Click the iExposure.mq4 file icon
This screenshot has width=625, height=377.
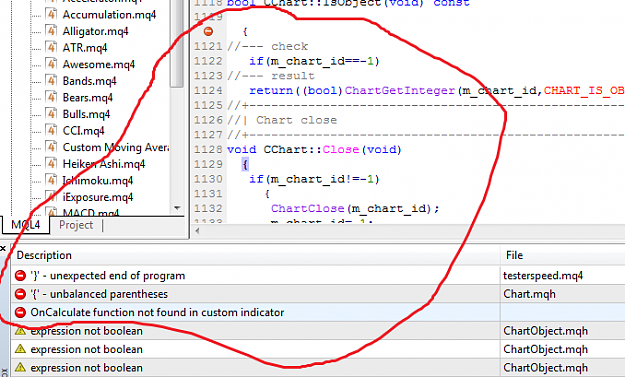coord(51,196)
